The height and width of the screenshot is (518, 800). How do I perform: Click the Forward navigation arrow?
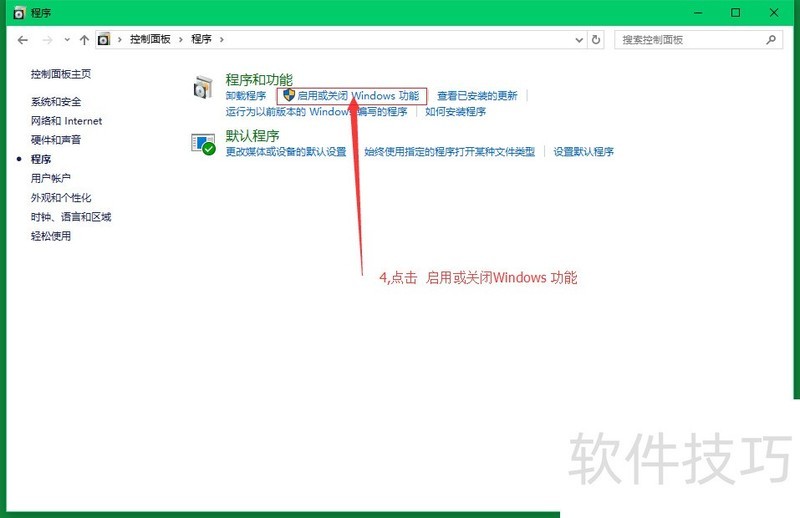pos(47,40)
